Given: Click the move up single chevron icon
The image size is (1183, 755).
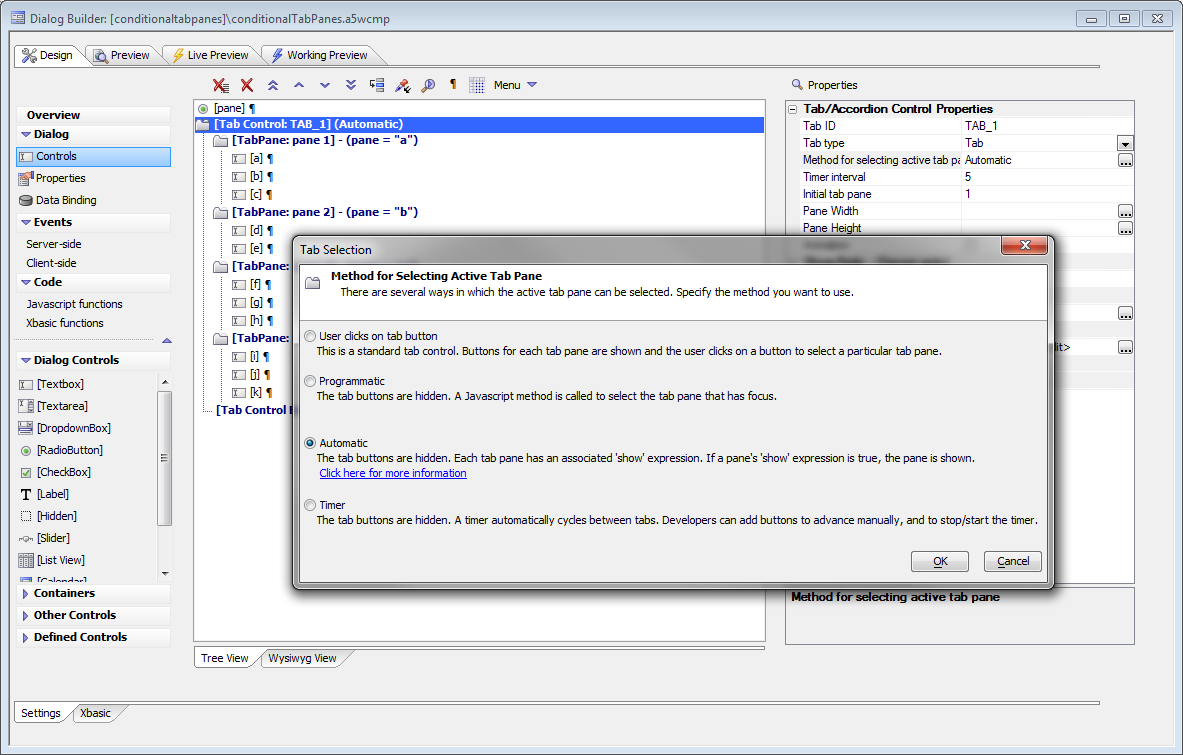Looking at the screenshot, I should click(x=299, y=85).
